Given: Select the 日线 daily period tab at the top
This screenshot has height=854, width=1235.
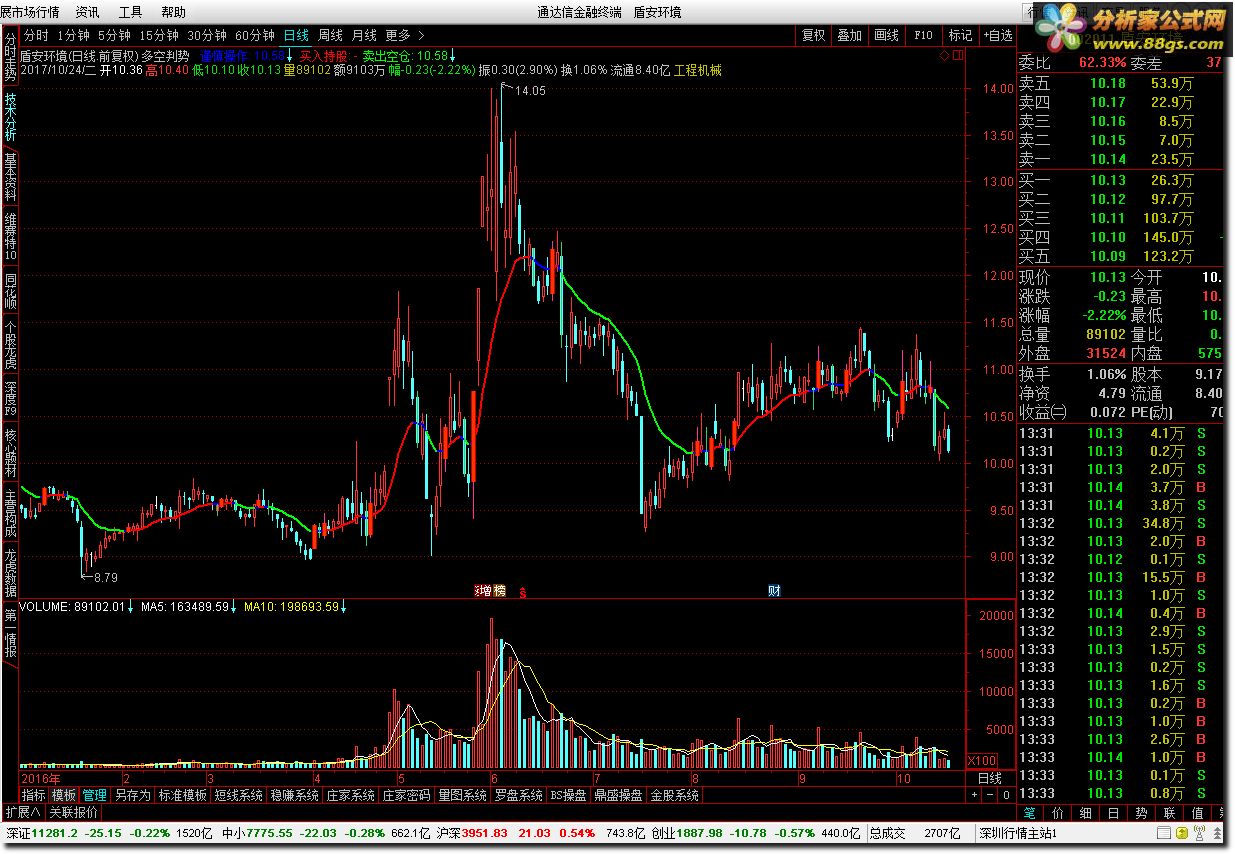Looking at the screenshot, I should click(296, 35).
